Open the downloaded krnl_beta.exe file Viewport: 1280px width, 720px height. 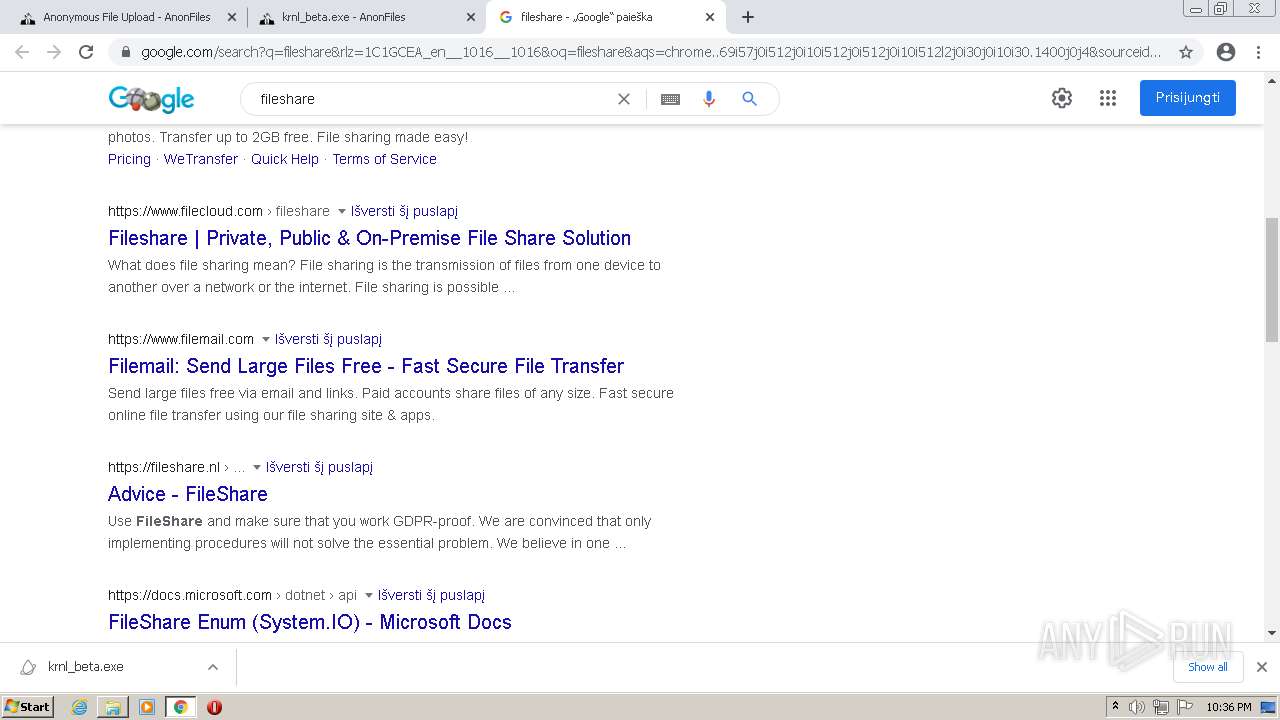[85, 667]
